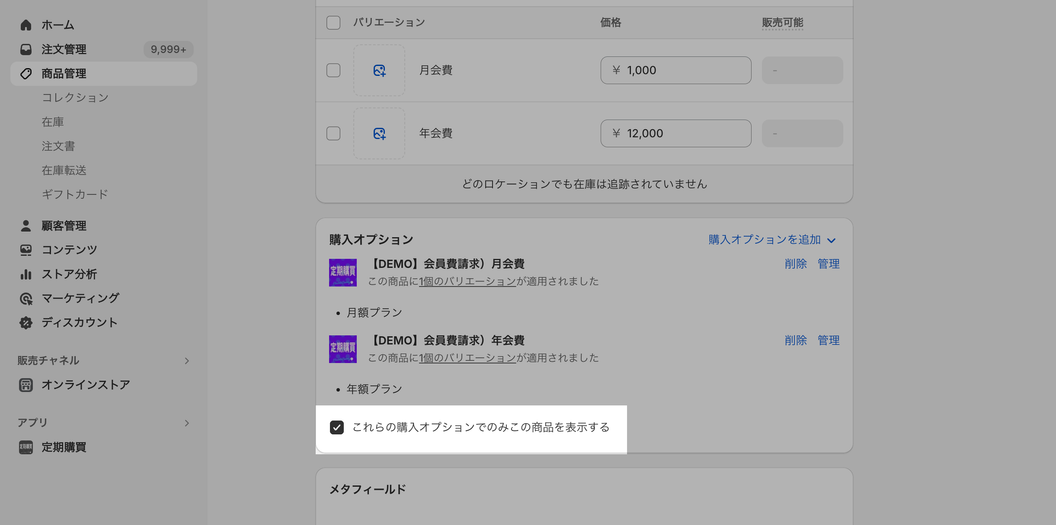
Task: Click 削除 for 月会費 purchase option
Action: click(x=795, y=264)
